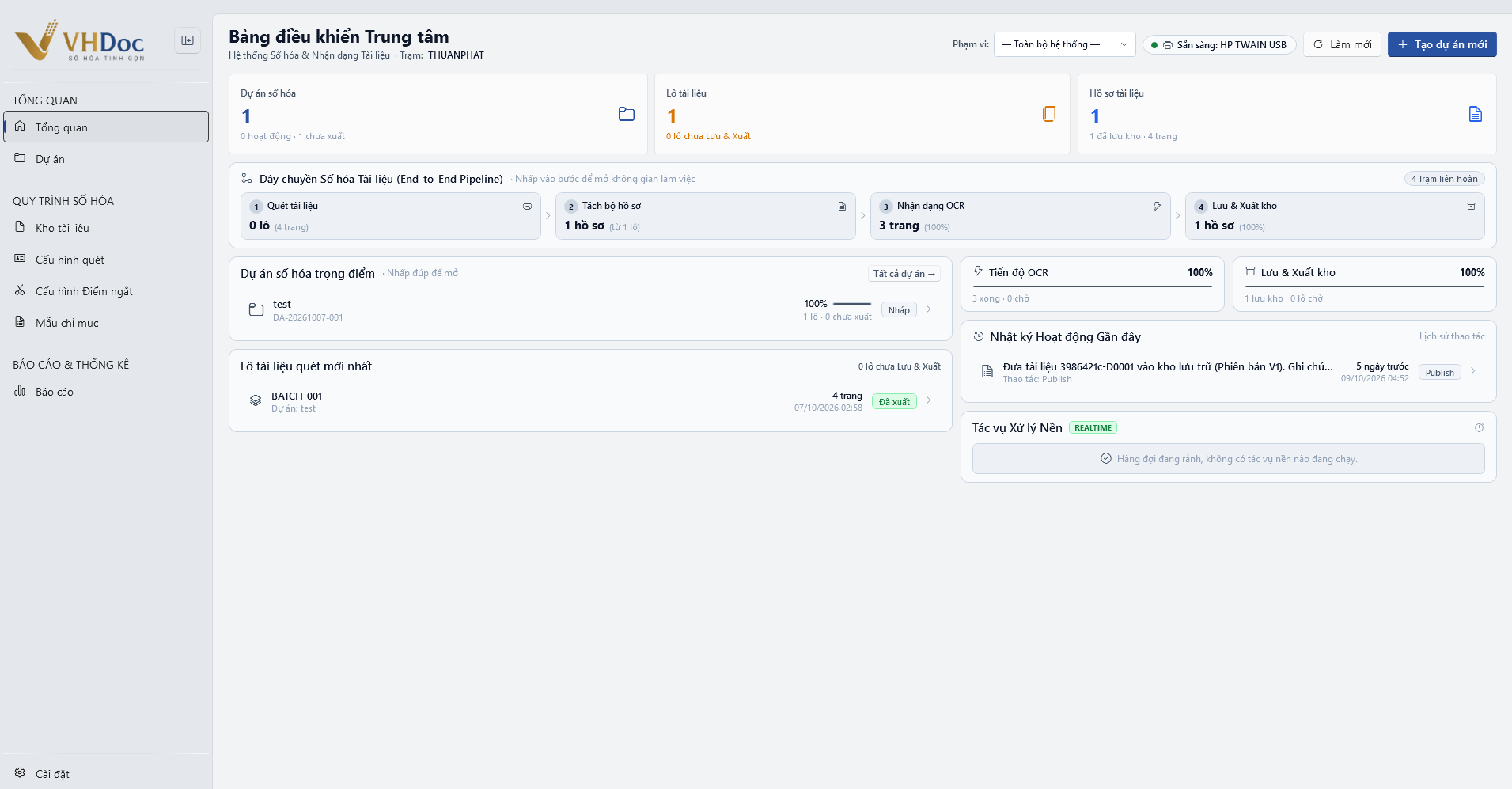Click the scanner status Sẵn sàng: HP TWAIN USB

coord(1219,45)
